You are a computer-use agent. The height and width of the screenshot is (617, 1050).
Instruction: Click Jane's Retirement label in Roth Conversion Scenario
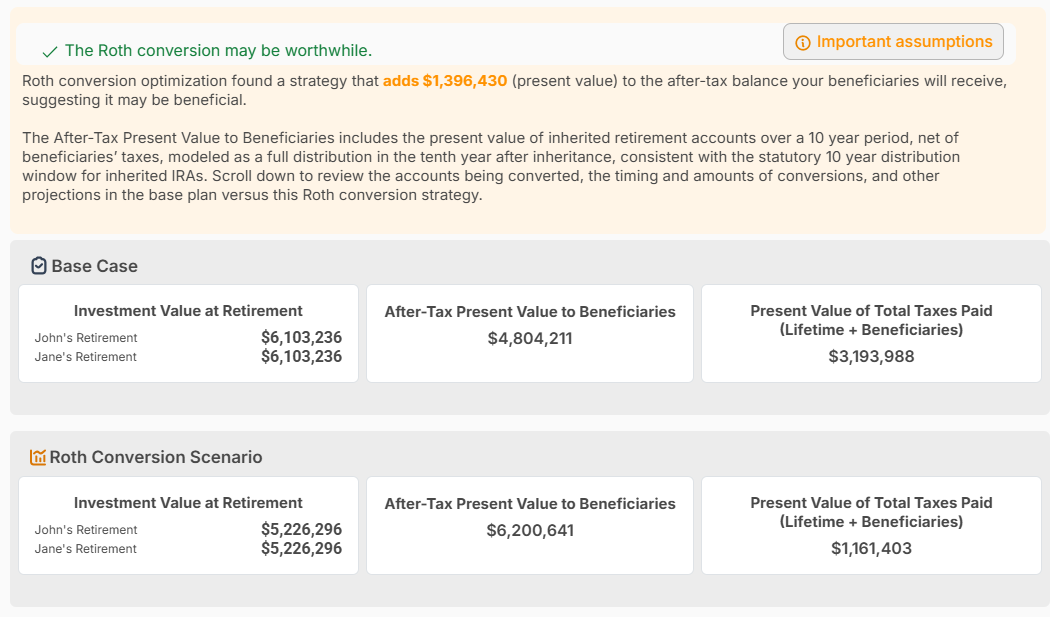[x=86, y=549]
